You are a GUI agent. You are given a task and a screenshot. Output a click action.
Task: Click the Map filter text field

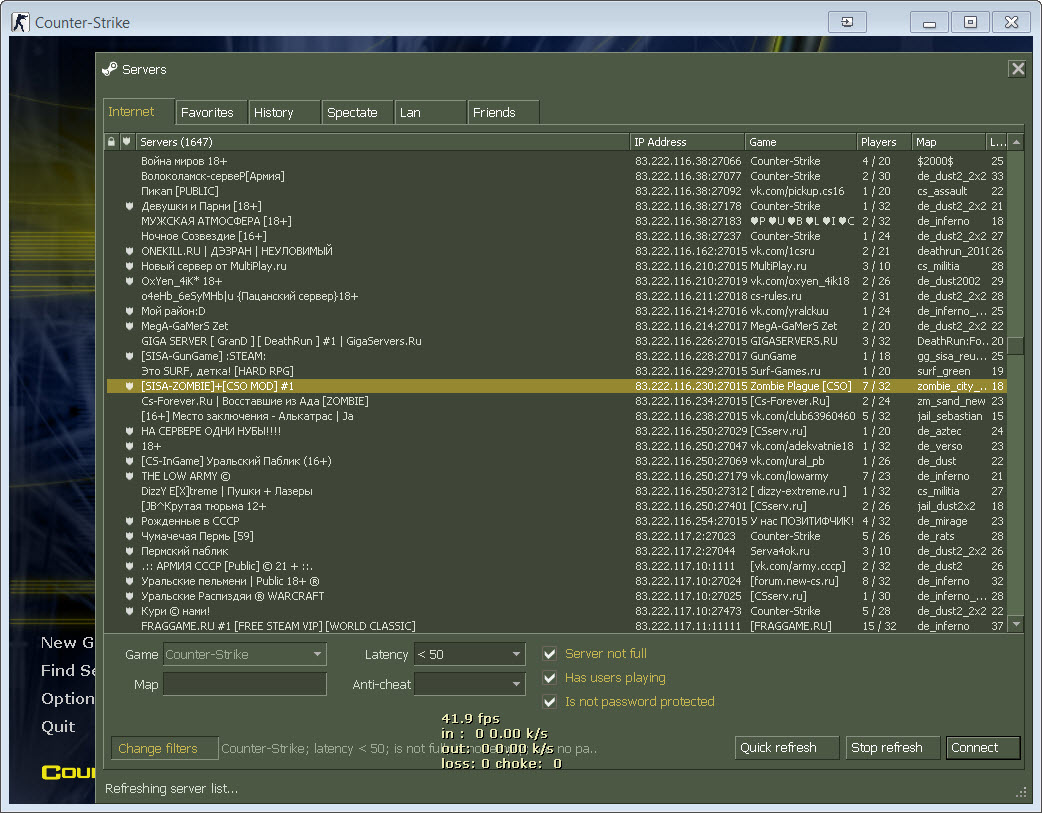click(x=244, y=685)
